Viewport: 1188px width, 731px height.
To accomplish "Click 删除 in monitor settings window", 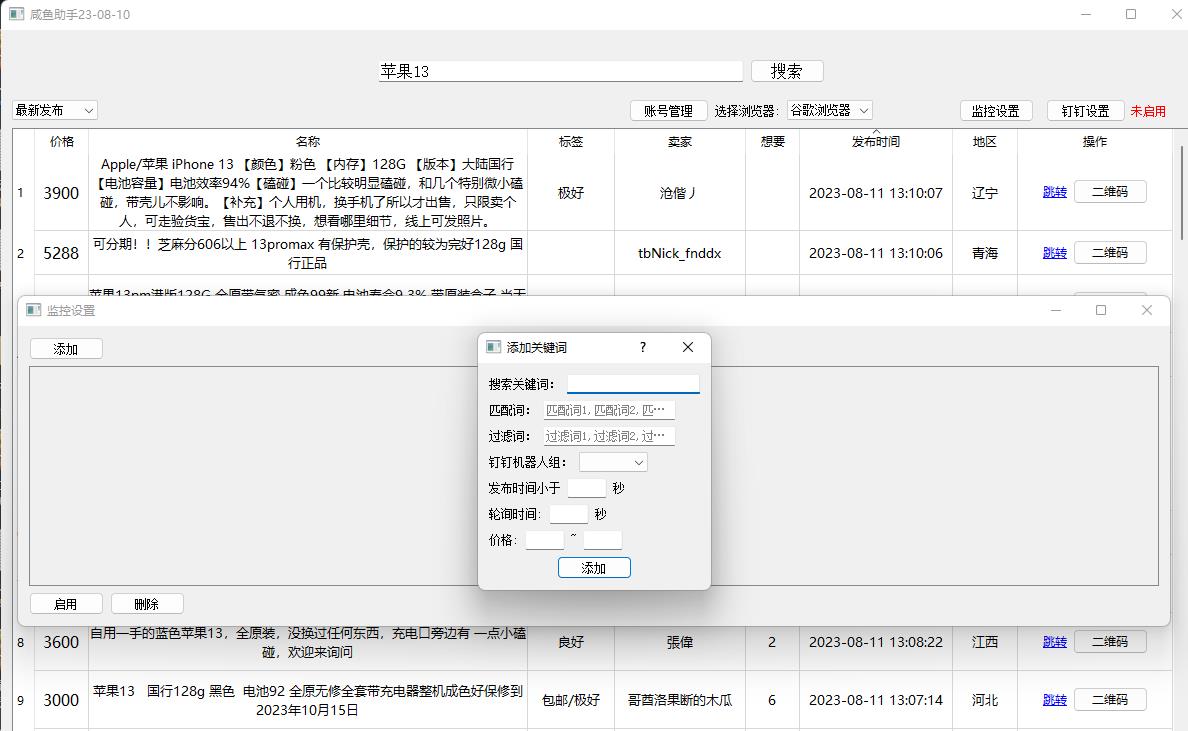I will pyautogui.click(x=147, y=604).
